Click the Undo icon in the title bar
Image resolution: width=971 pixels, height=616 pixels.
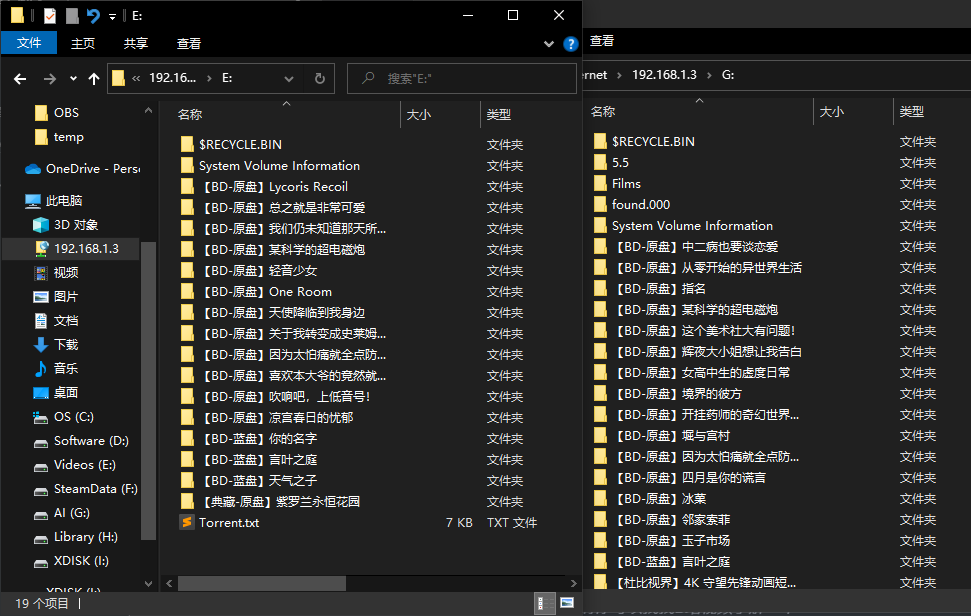(x=93, y=16)
